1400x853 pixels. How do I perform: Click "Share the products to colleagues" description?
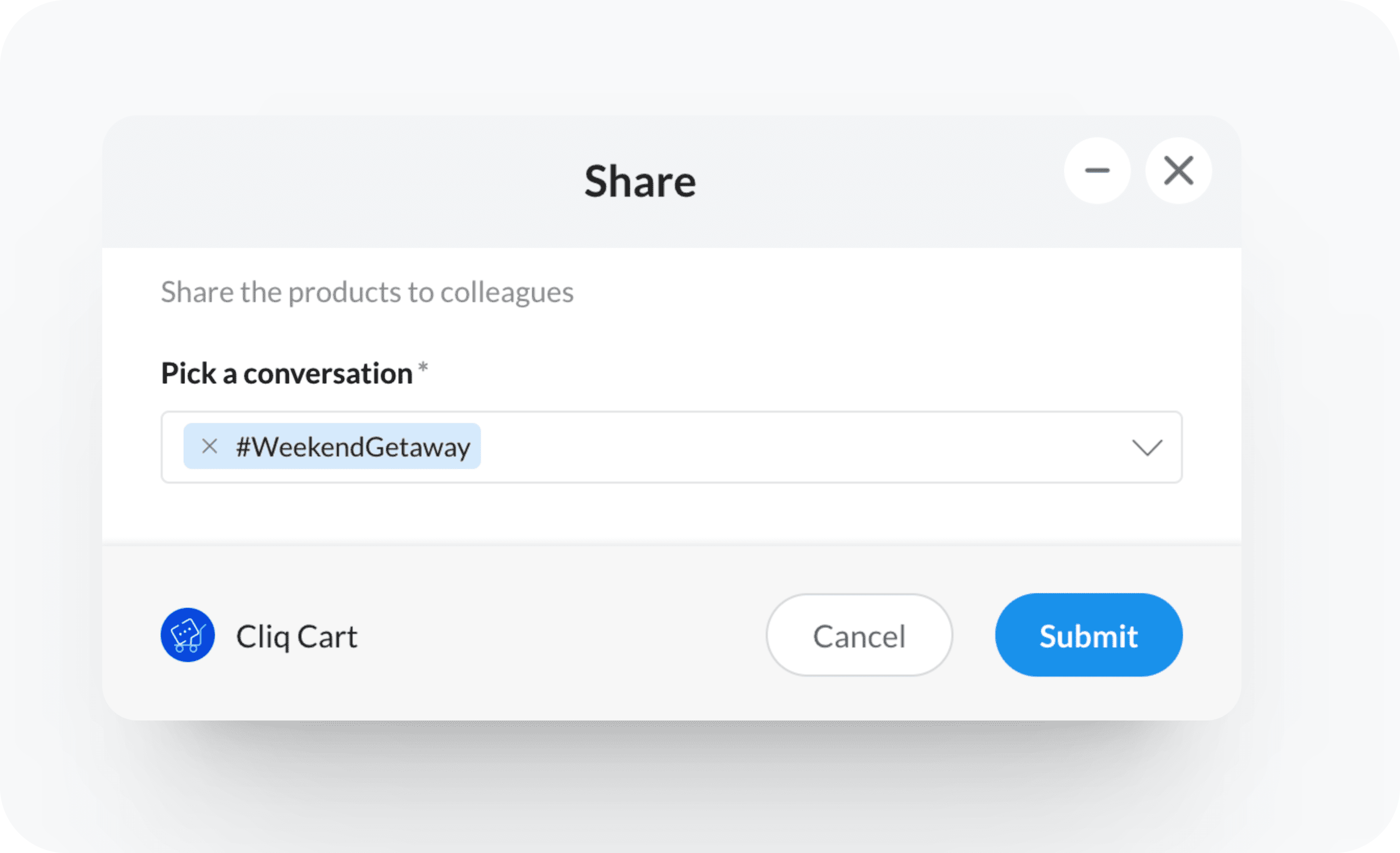point(367,293)
